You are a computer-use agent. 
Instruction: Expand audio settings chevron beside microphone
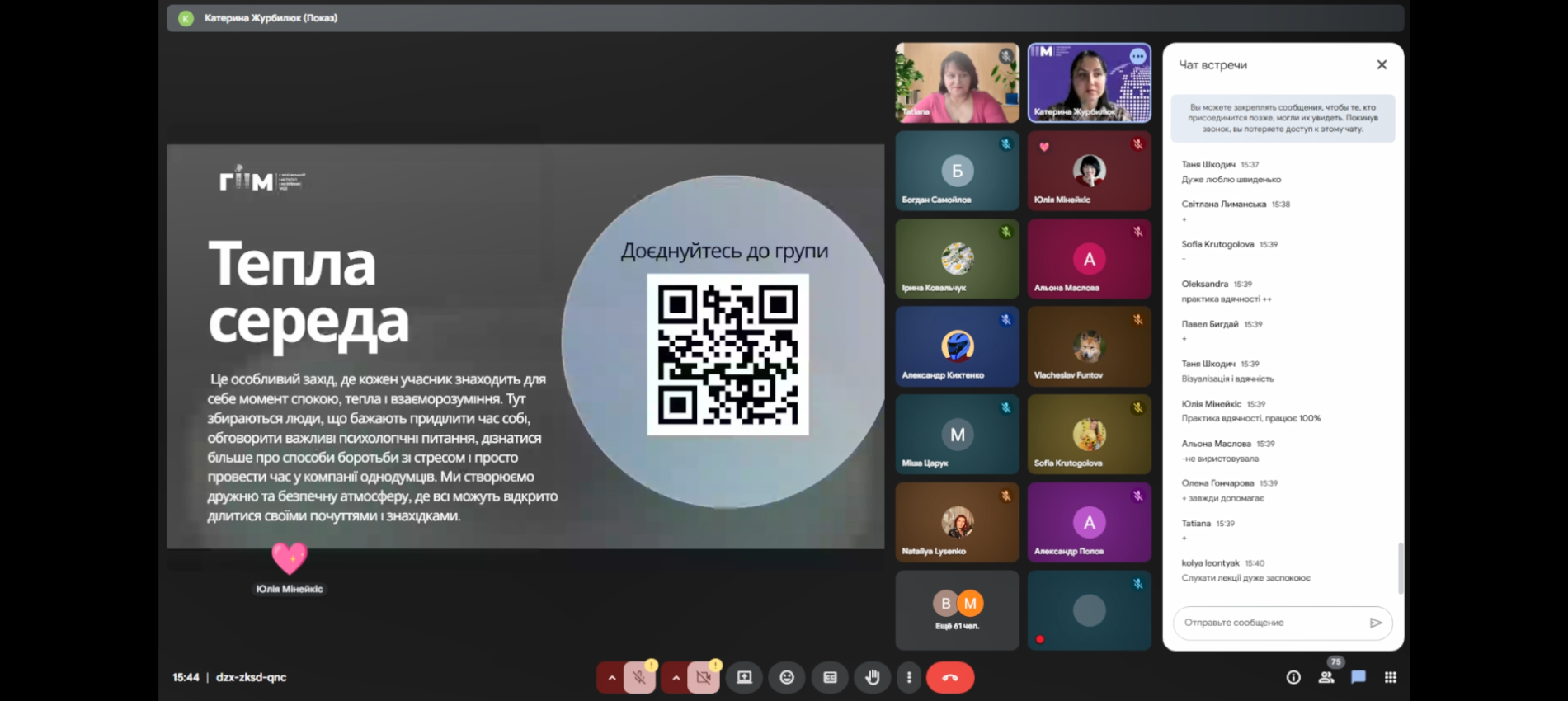[611, 678]
